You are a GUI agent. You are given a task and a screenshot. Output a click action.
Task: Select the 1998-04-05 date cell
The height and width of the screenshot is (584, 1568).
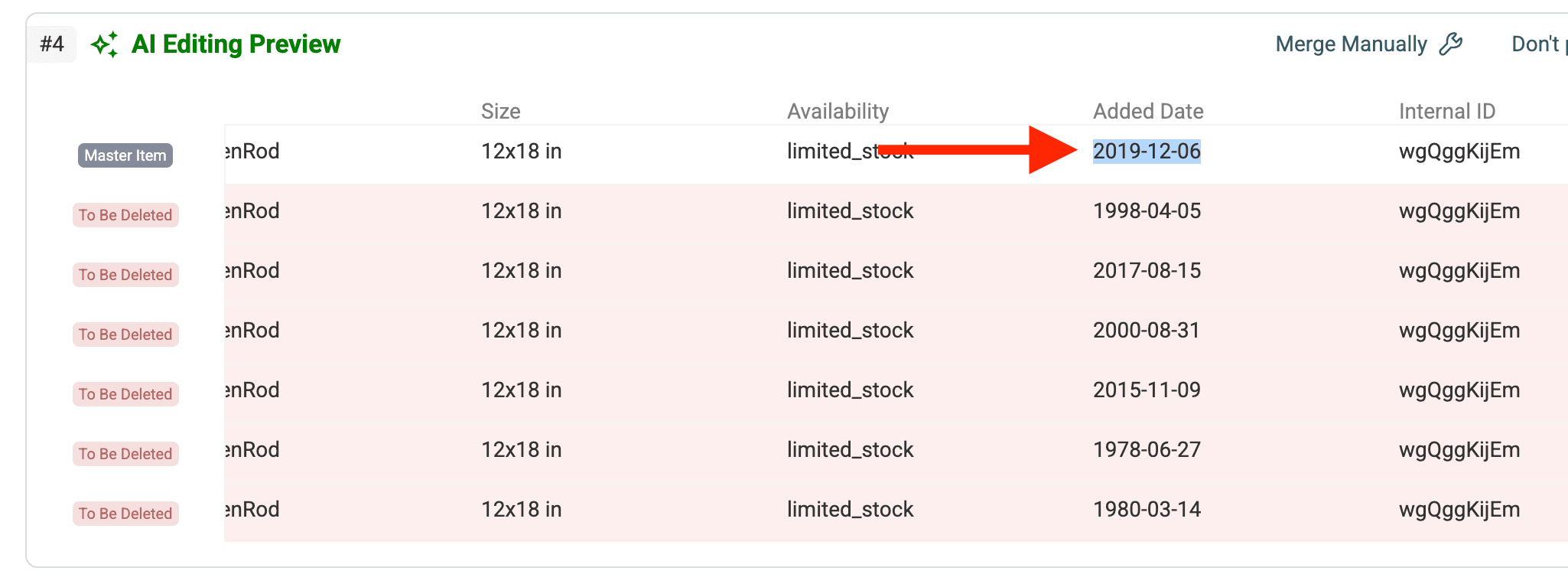click(1147, 210)
